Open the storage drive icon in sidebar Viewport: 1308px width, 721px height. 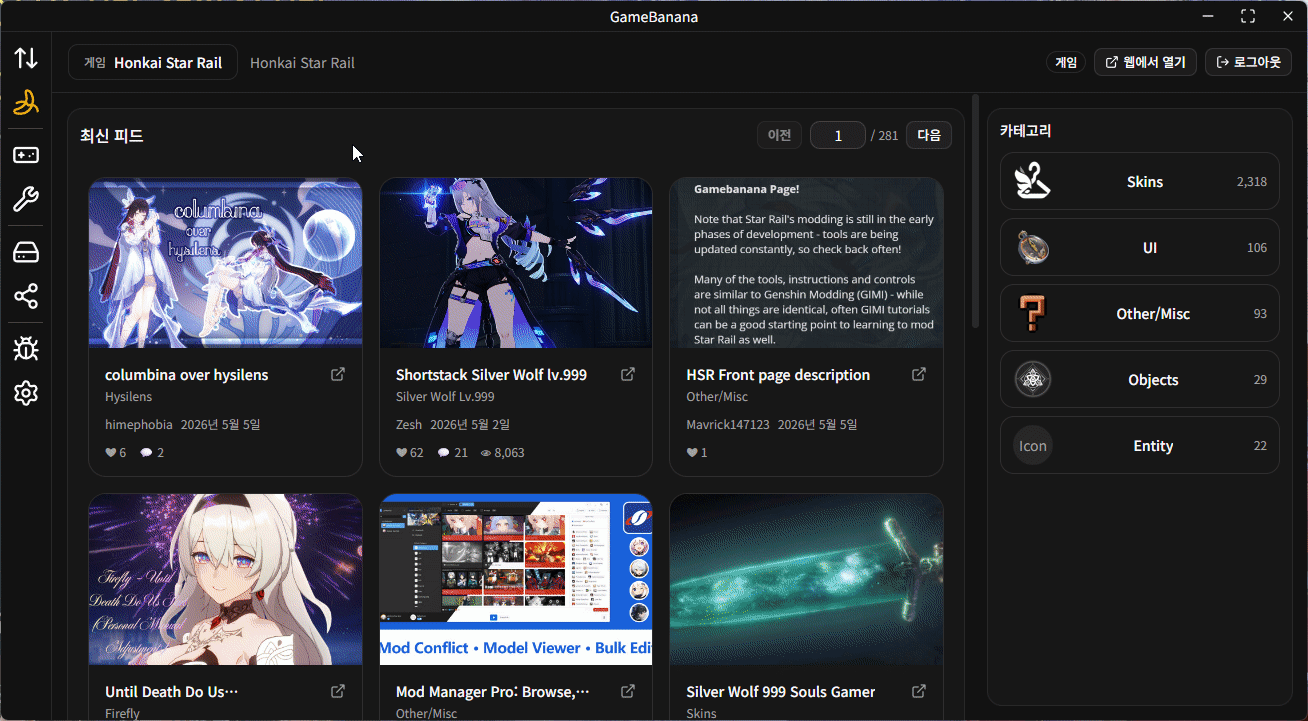click(x=26, y=252)
